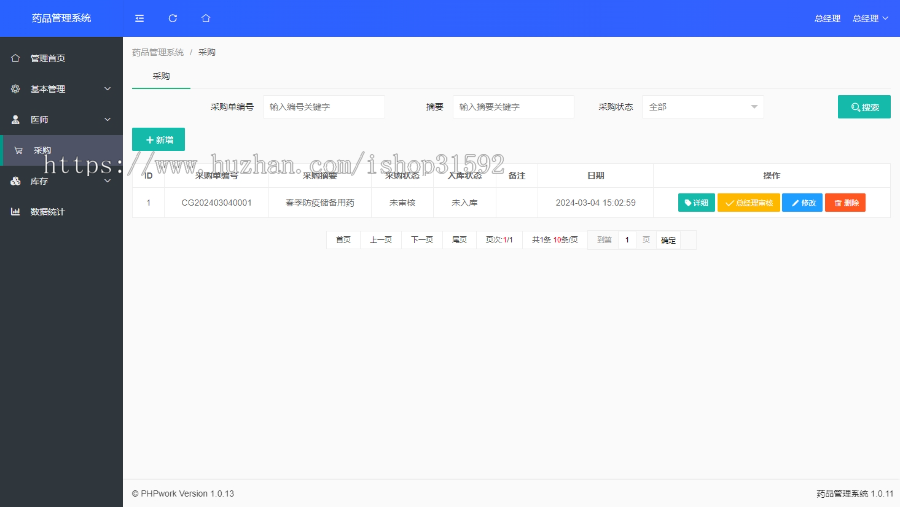Screen dimensions: 900x507
Task: Click the 总经理审核 button
Action: click(748, 203)
